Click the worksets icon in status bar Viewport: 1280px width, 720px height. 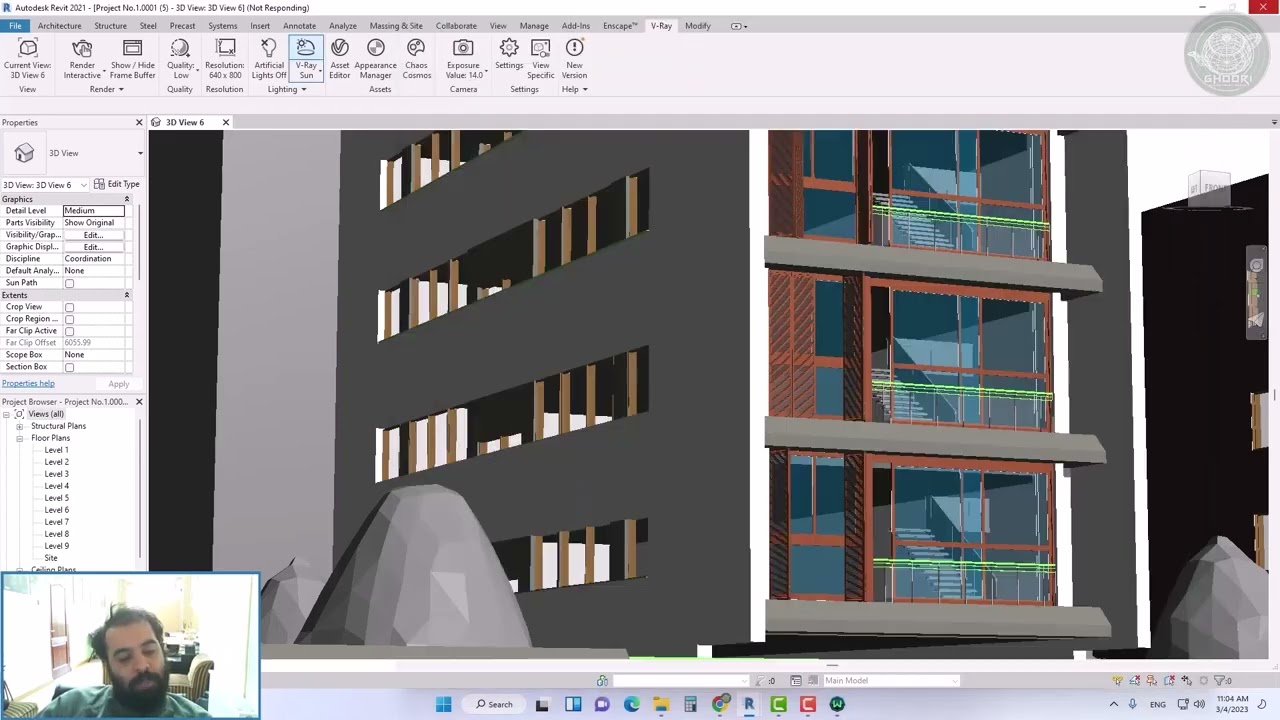click(x=602, y=680)
